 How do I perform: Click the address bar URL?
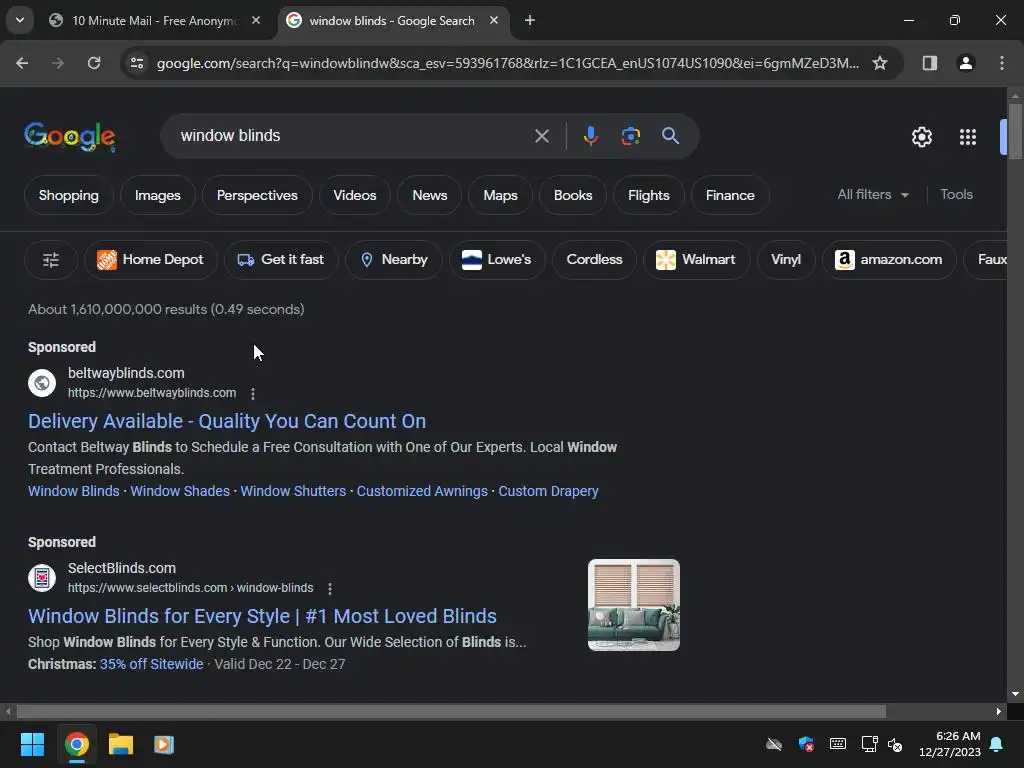coord(507,63)
